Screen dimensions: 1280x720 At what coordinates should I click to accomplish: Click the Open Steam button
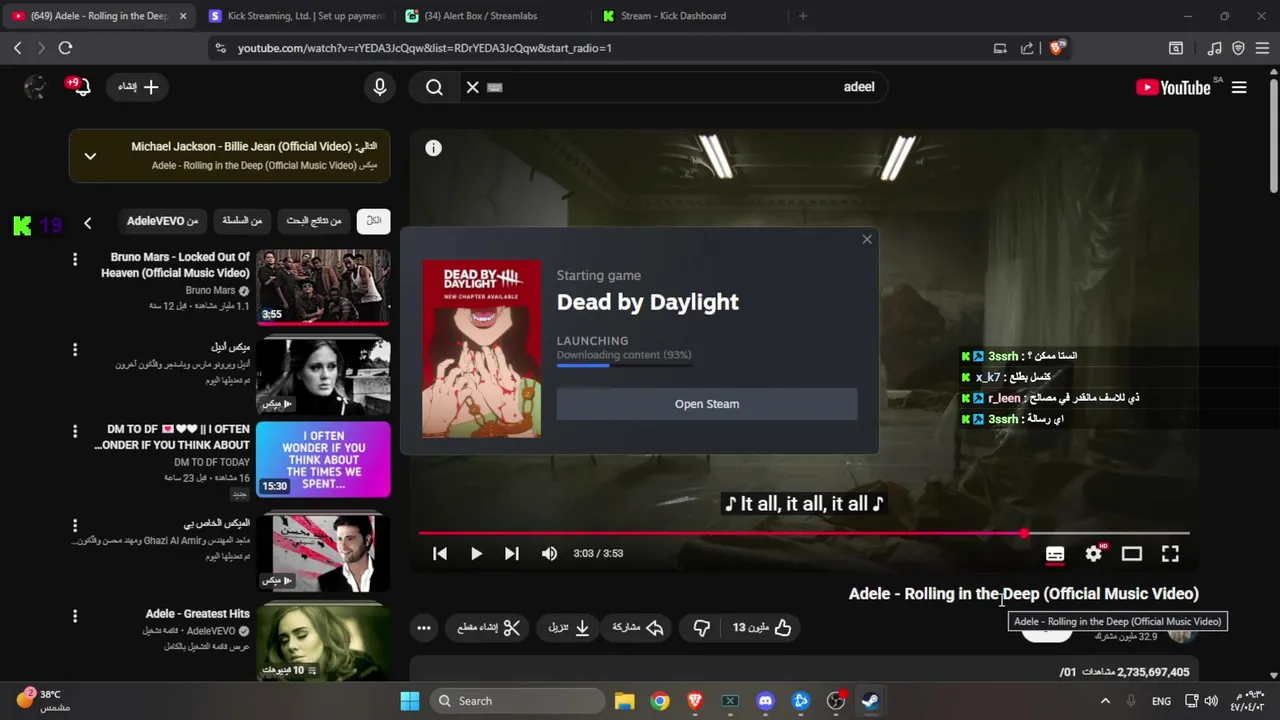[707, 404]
